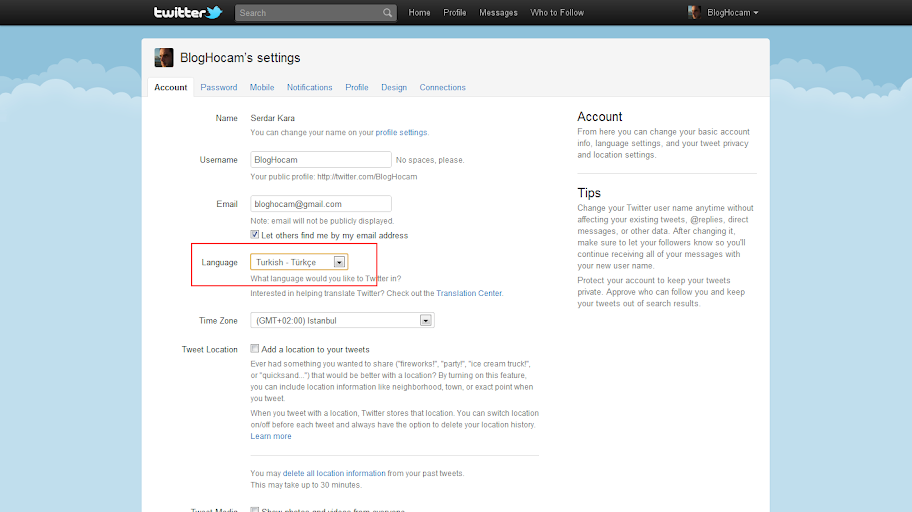Image resolution: width=912 pixels, height=512 pixels.
Task: Enable Add a location to your tweets
Action: [x=255, y=349]
